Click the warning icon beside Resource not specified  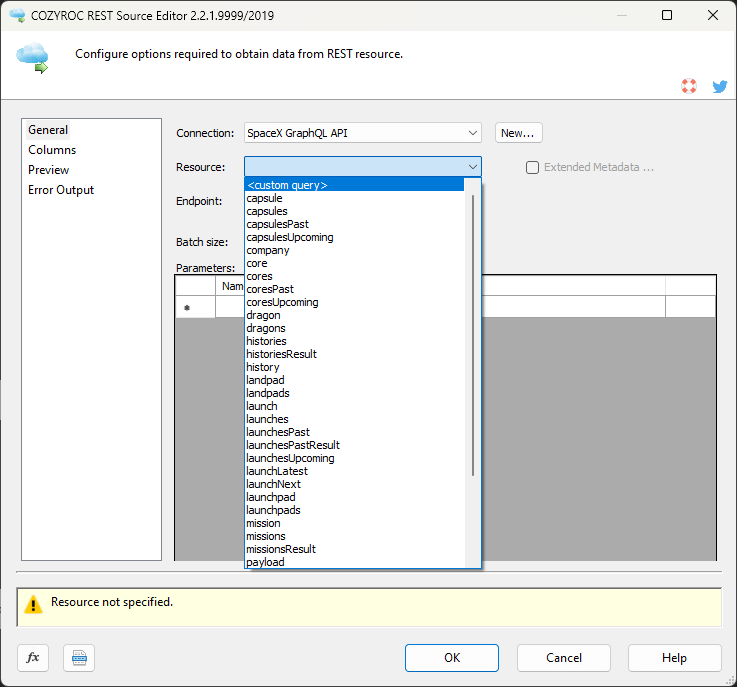(x=33, y=604)
